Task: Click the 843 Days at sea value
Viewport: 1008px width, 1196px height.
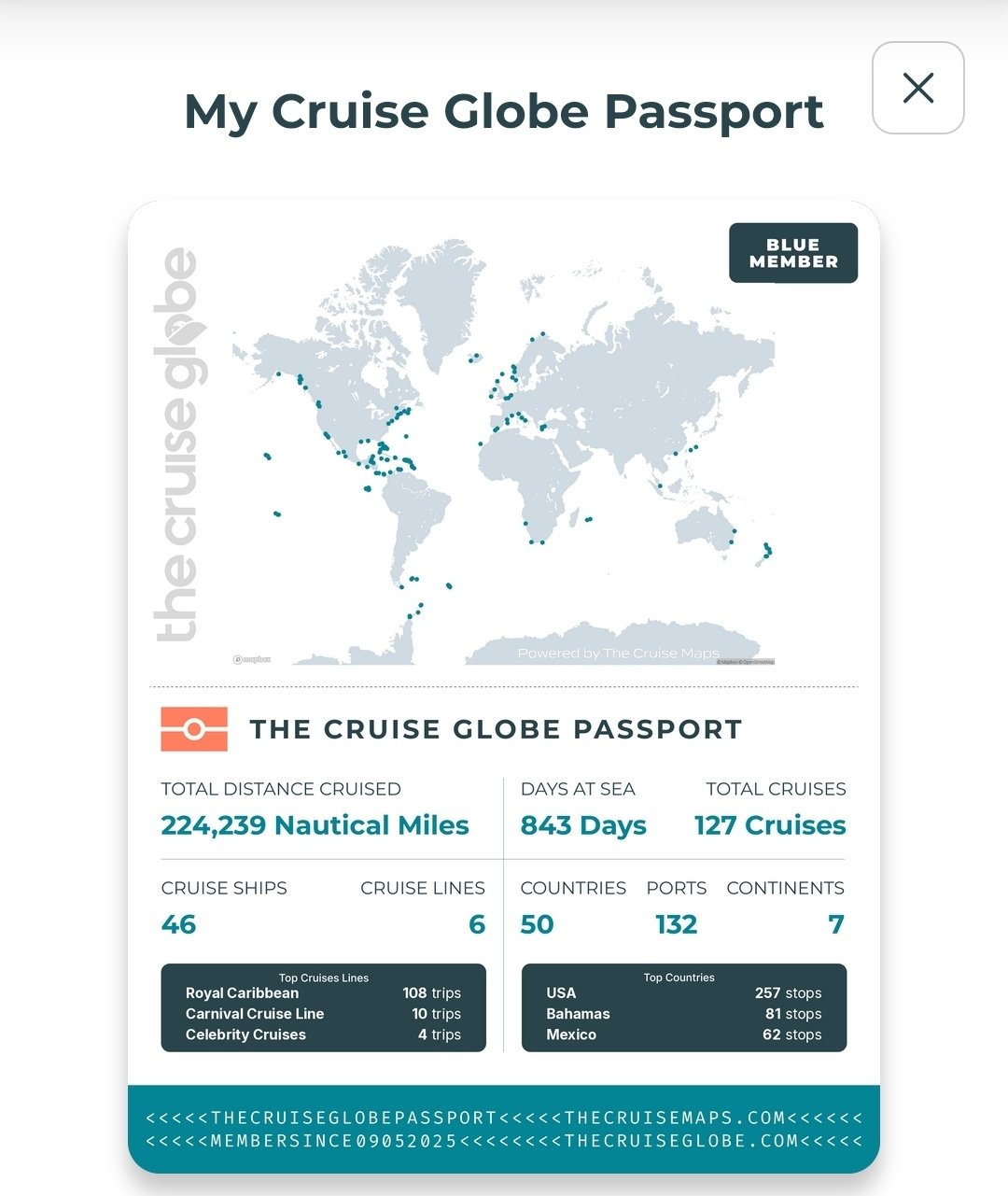Action: [x=583, y=825]
